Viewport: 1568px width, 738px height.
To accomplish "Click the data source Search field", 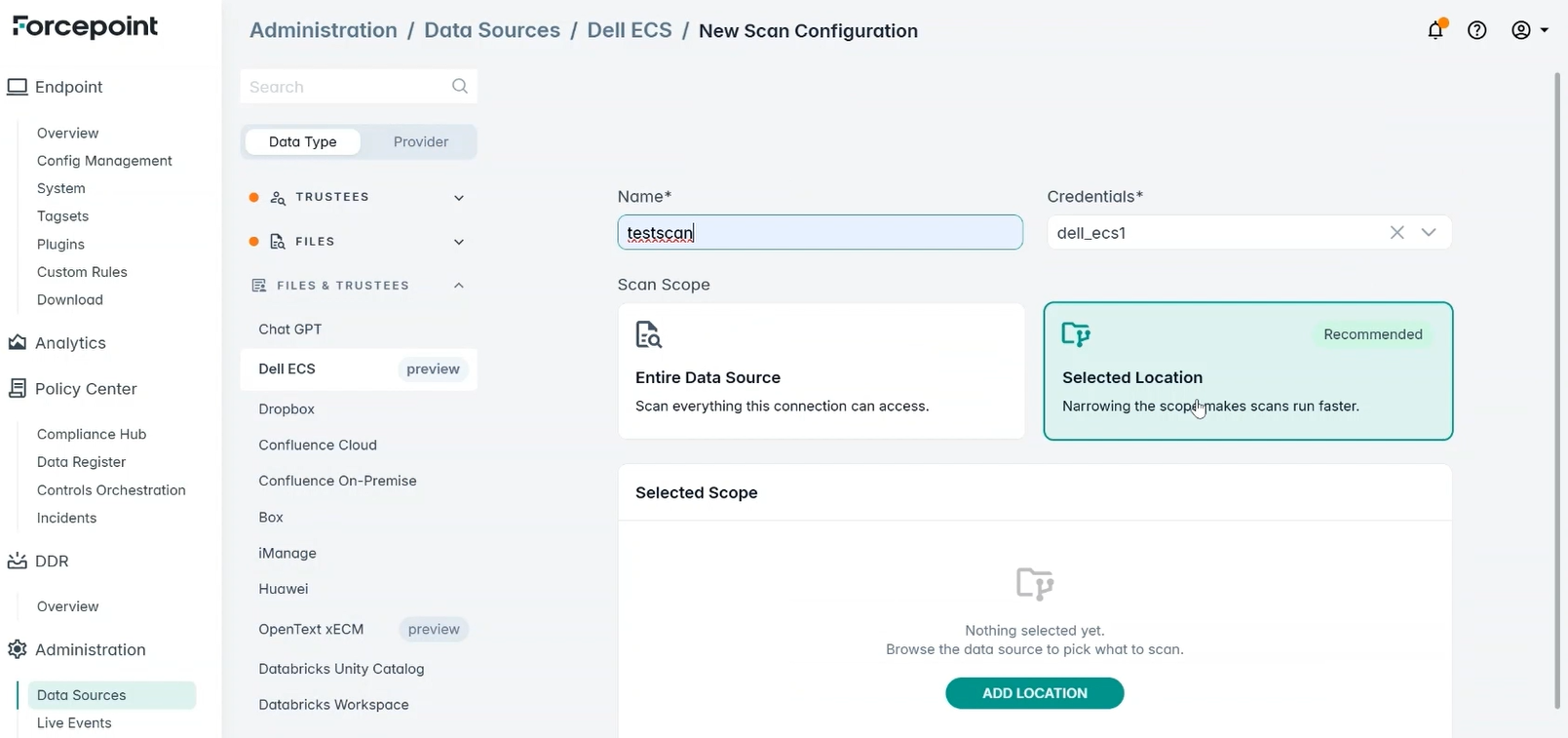I will [359, 87].
